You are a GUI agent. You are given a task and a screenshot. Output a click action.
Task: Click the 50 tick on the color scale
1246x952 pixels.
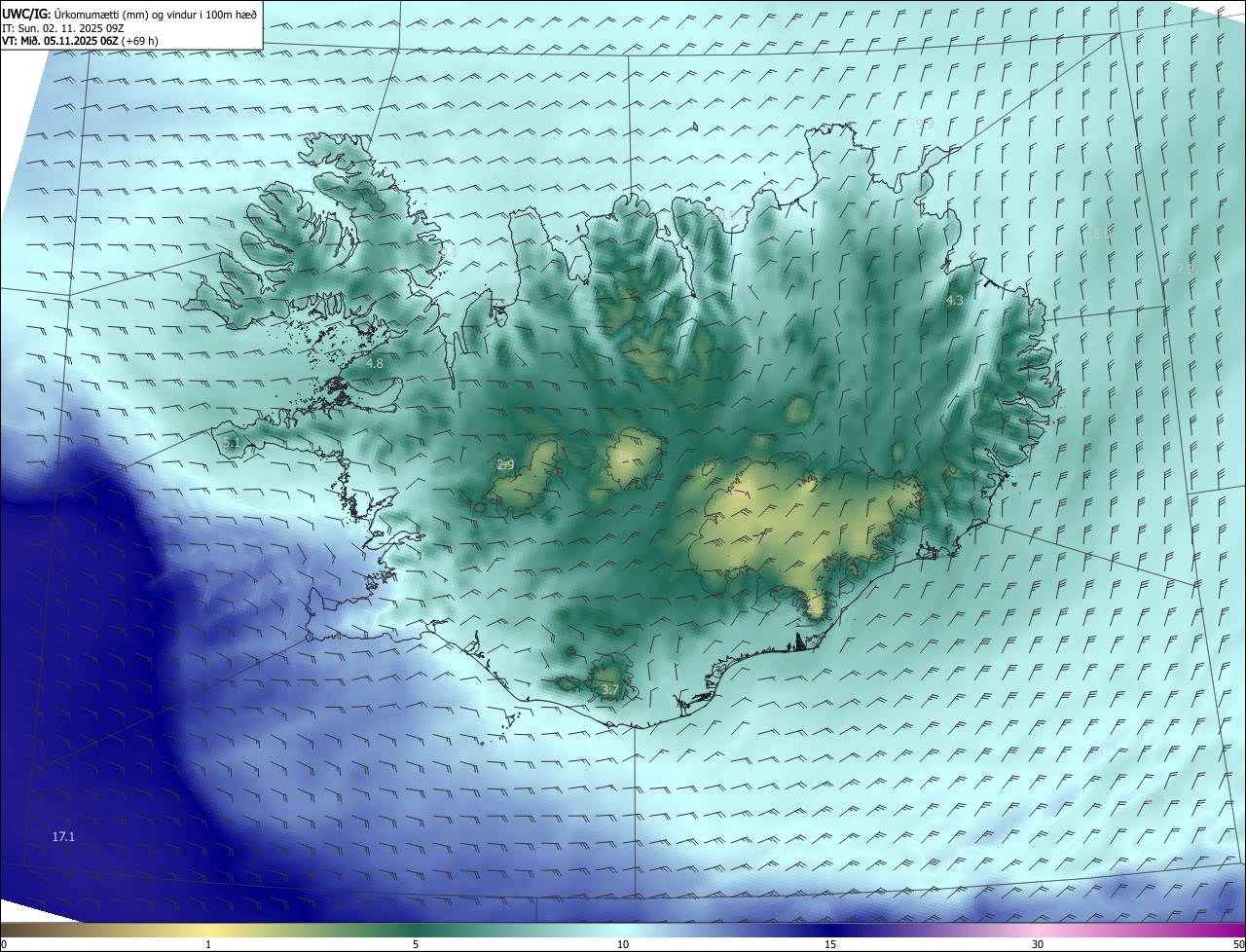(x=1238, y=945)
